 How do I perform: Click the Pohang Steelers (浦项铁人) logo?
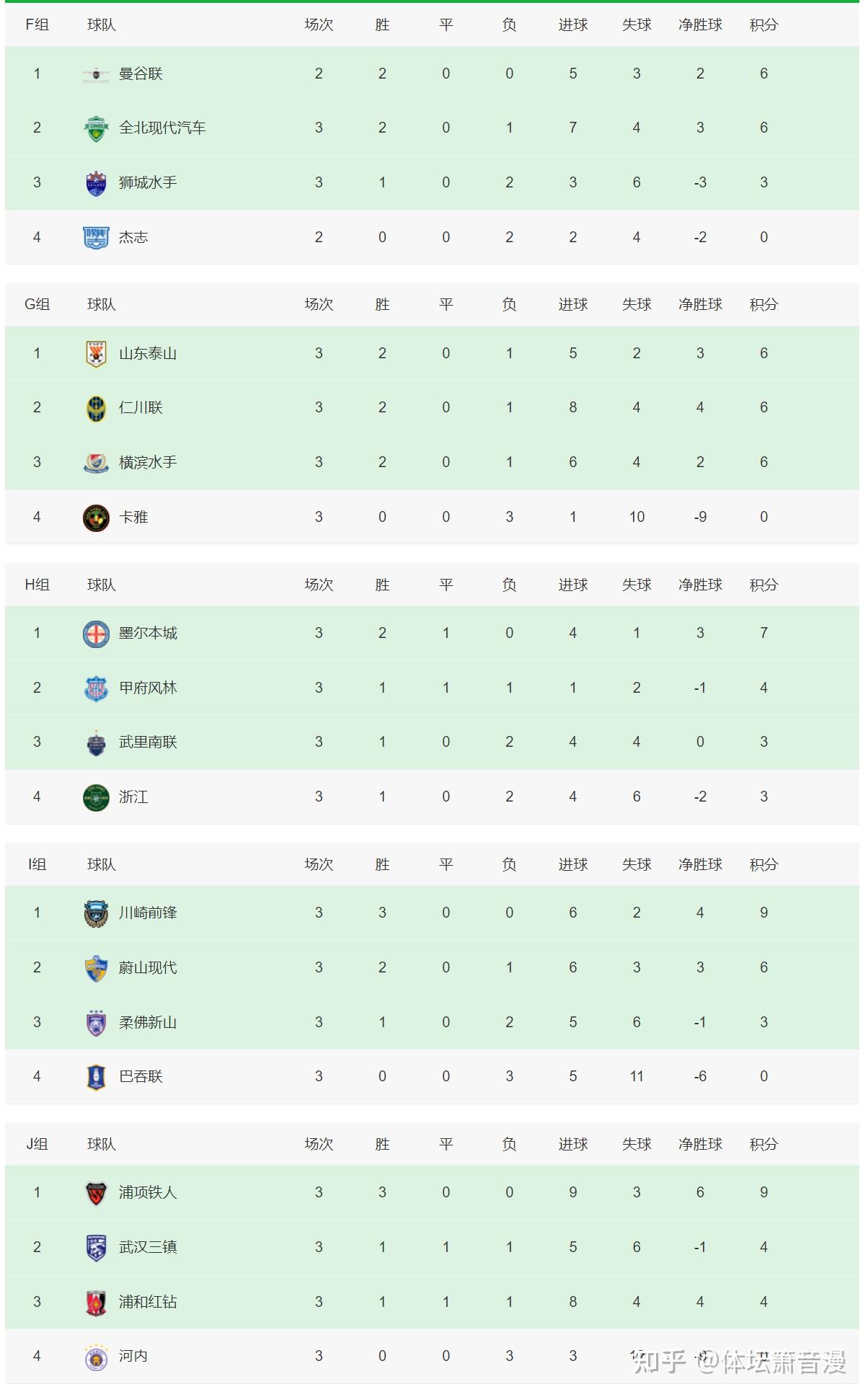pyautogui.click(x=96, y=1193)
